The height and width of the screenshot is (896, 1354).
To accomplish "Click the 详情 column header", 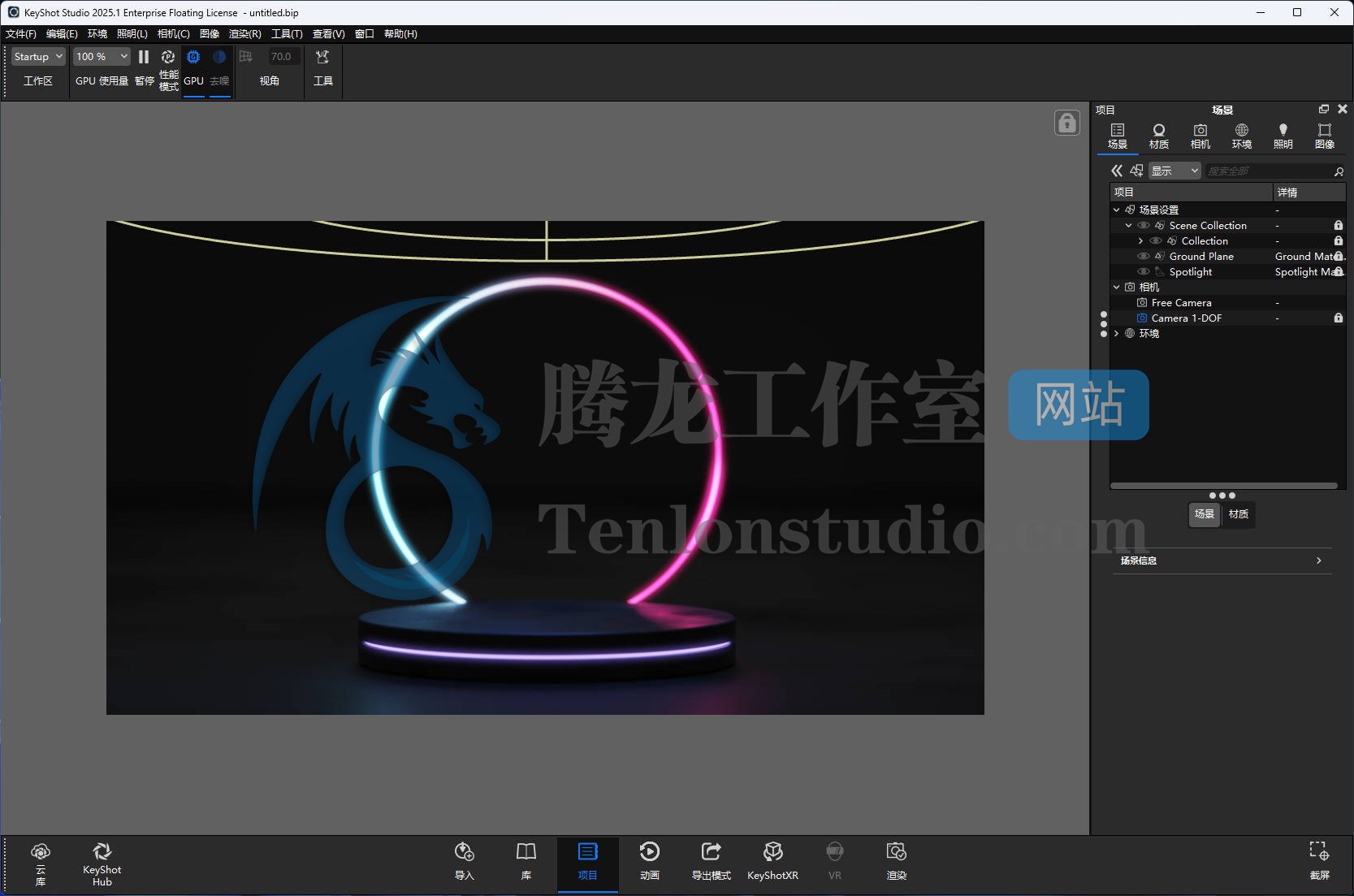I will [x=1309, y=193].
